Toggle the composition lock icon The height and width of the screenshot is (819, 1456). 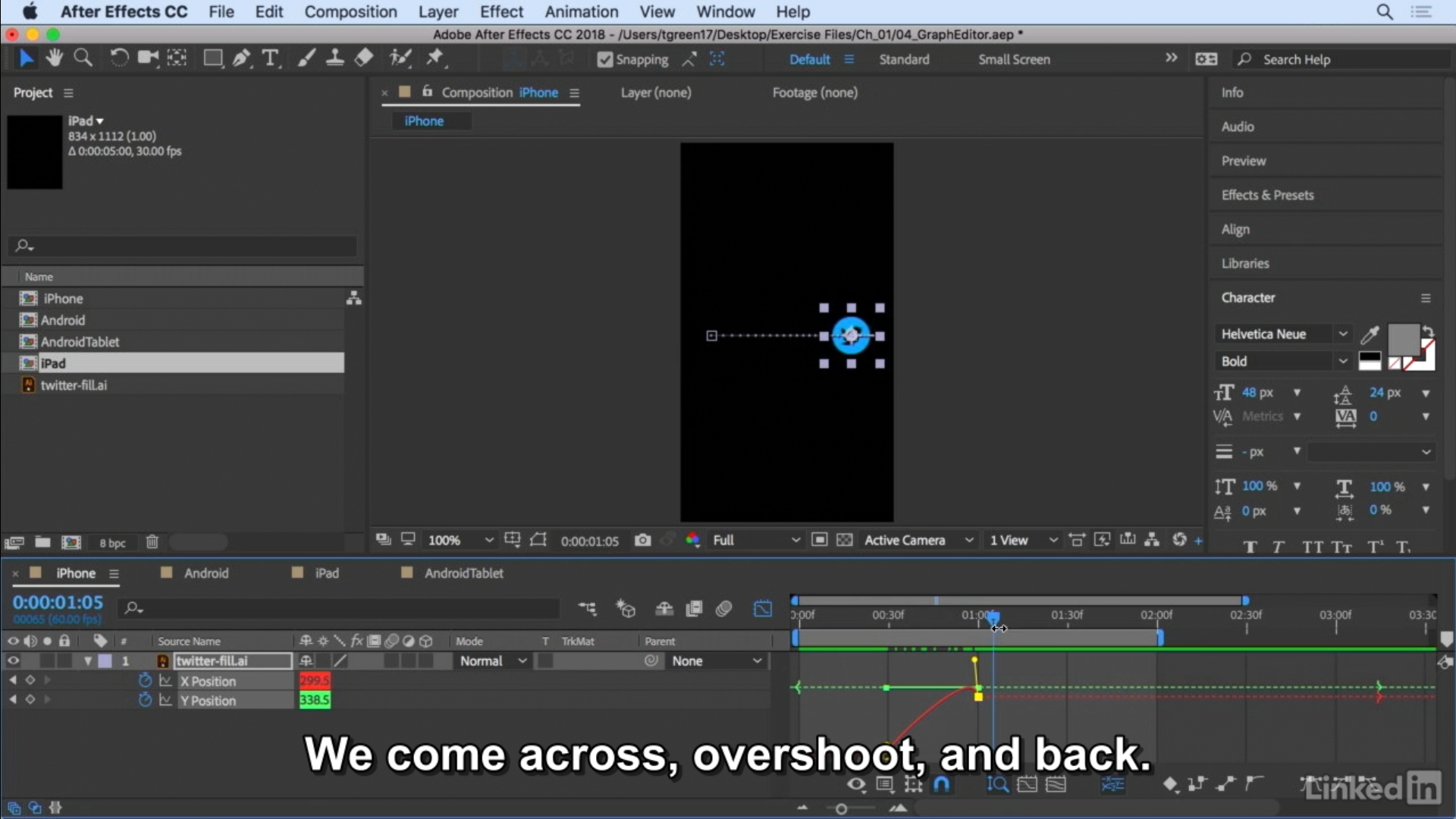[428, 92]
